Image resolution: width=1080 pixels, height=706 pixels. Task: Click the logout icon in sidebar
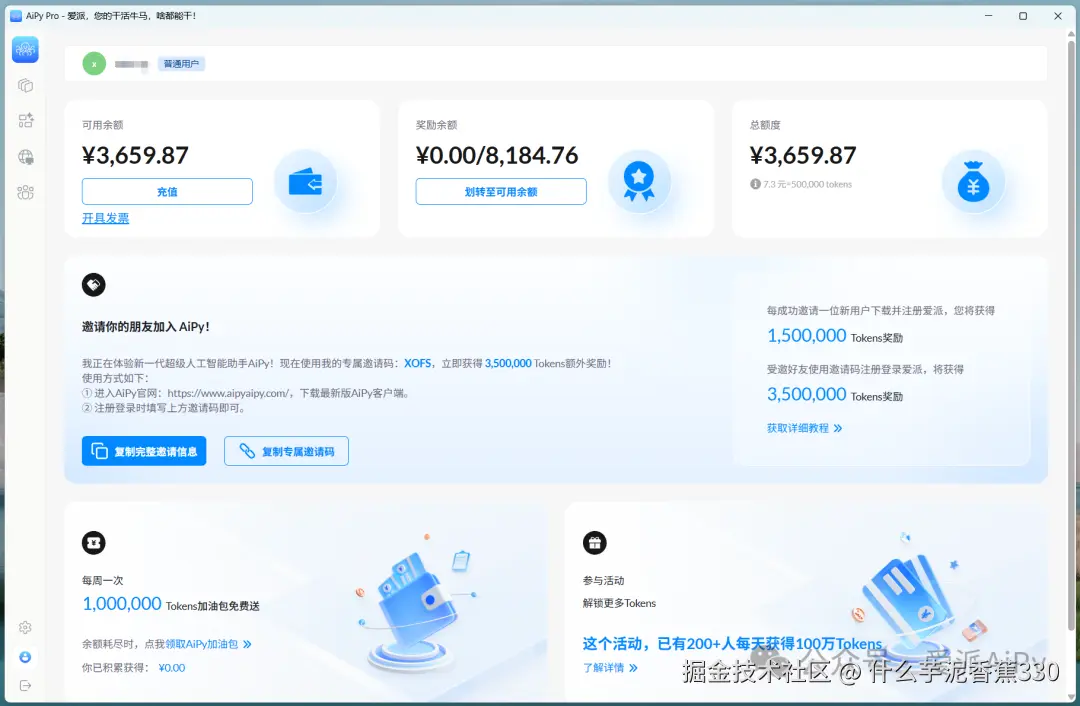25,686
